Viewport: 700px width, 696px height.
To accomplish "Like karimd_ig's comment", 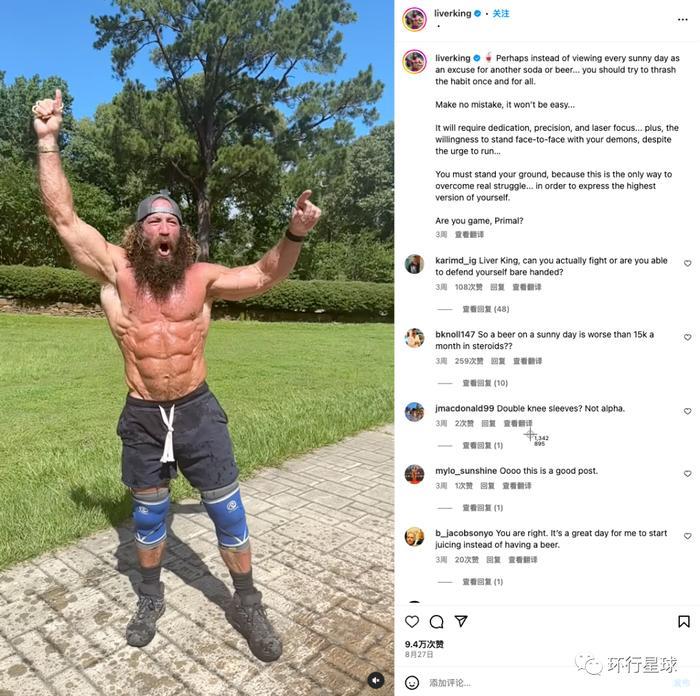I will [x=688, y=263].
